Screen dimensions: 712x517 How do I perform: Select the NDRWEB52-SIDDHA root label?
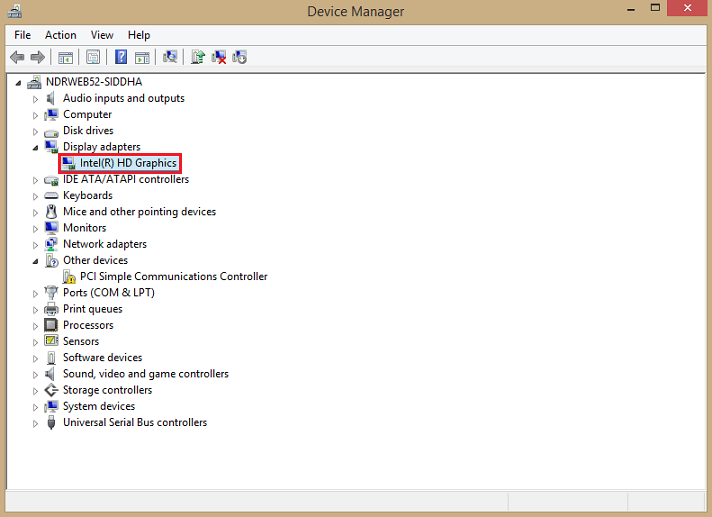[94, 82]
